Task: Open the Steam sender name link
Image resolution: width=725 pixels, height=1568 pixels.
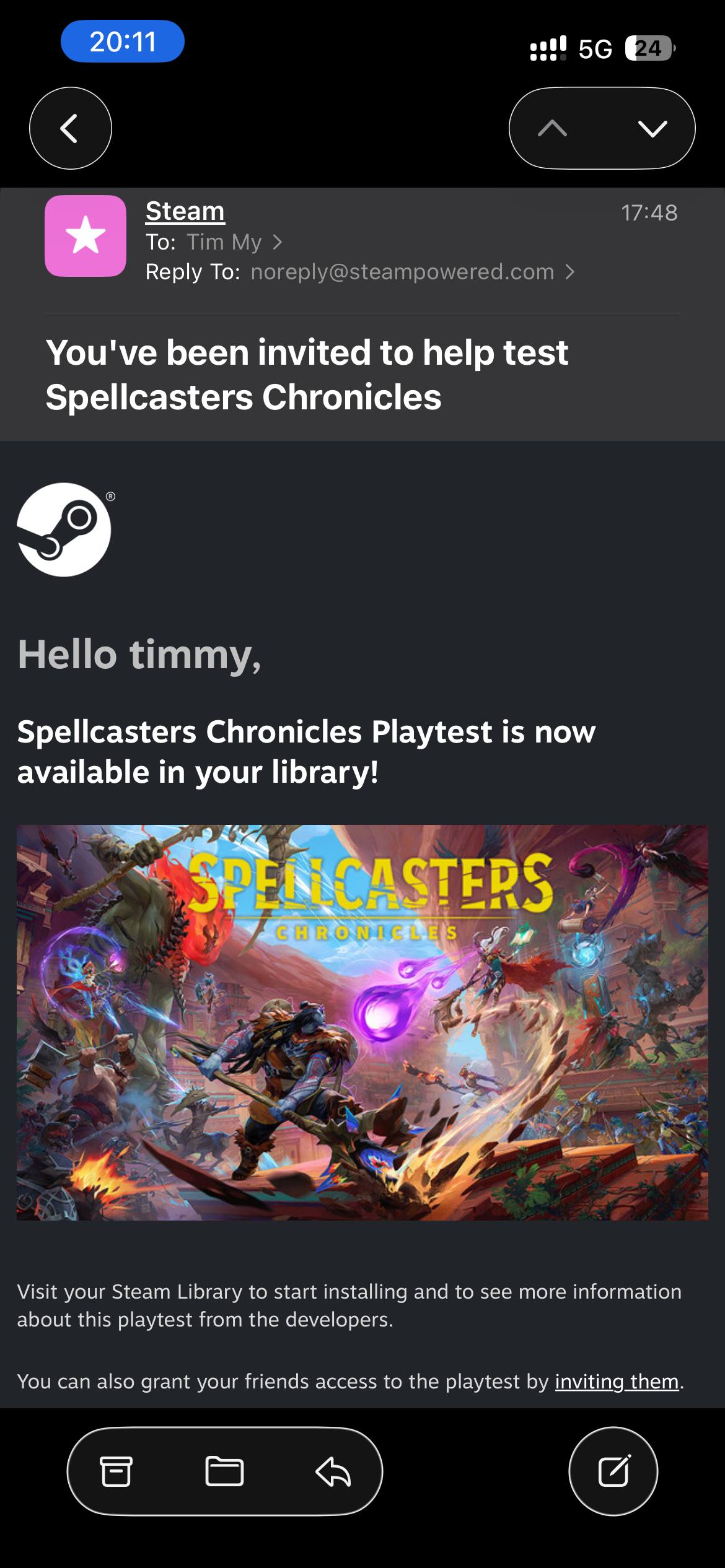Action: pos(185,211)
